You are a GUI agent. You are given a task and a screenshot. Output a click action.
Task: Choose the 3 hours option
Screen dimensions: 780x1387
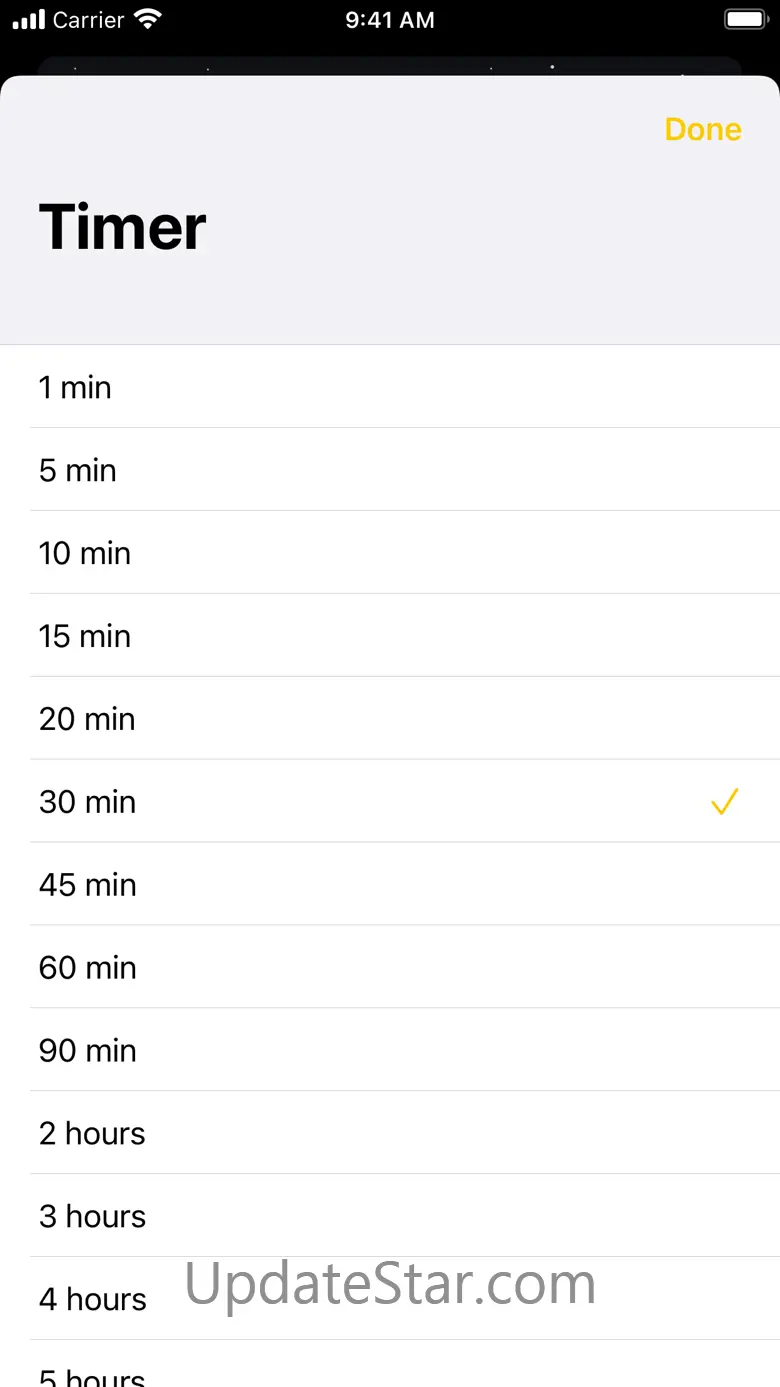390,1217
